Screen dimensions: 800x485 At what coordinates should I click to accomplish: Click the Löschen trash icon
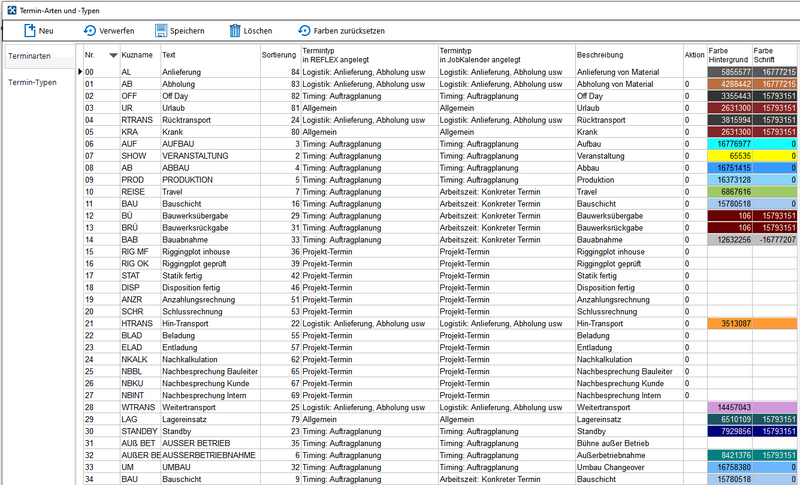click(x=235, y=31)
